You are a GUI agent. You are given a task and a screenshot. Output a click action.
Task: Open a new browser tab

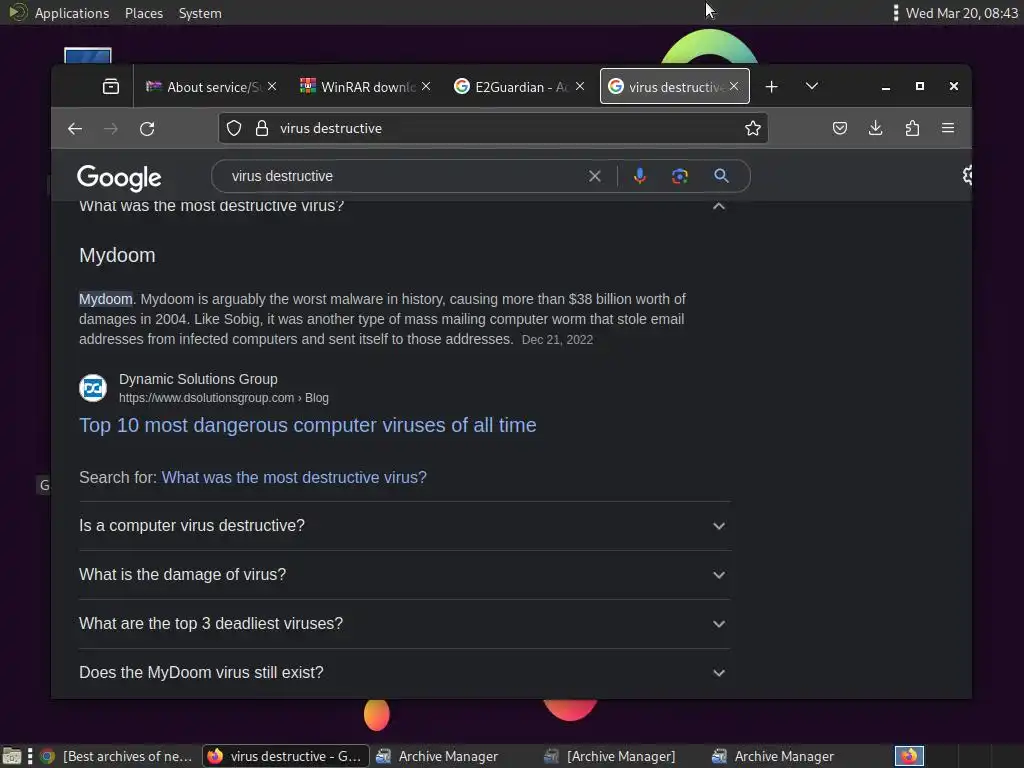pyautogui.click(x=772, y=86)
